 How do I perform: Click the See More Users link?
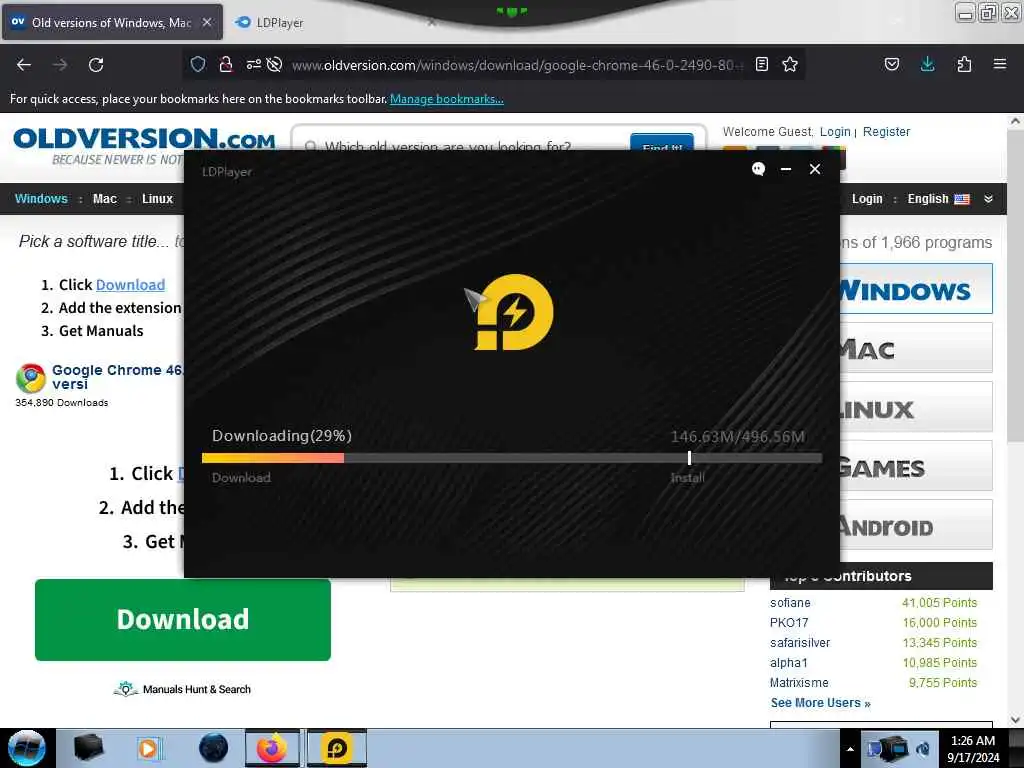coord(820,703)
